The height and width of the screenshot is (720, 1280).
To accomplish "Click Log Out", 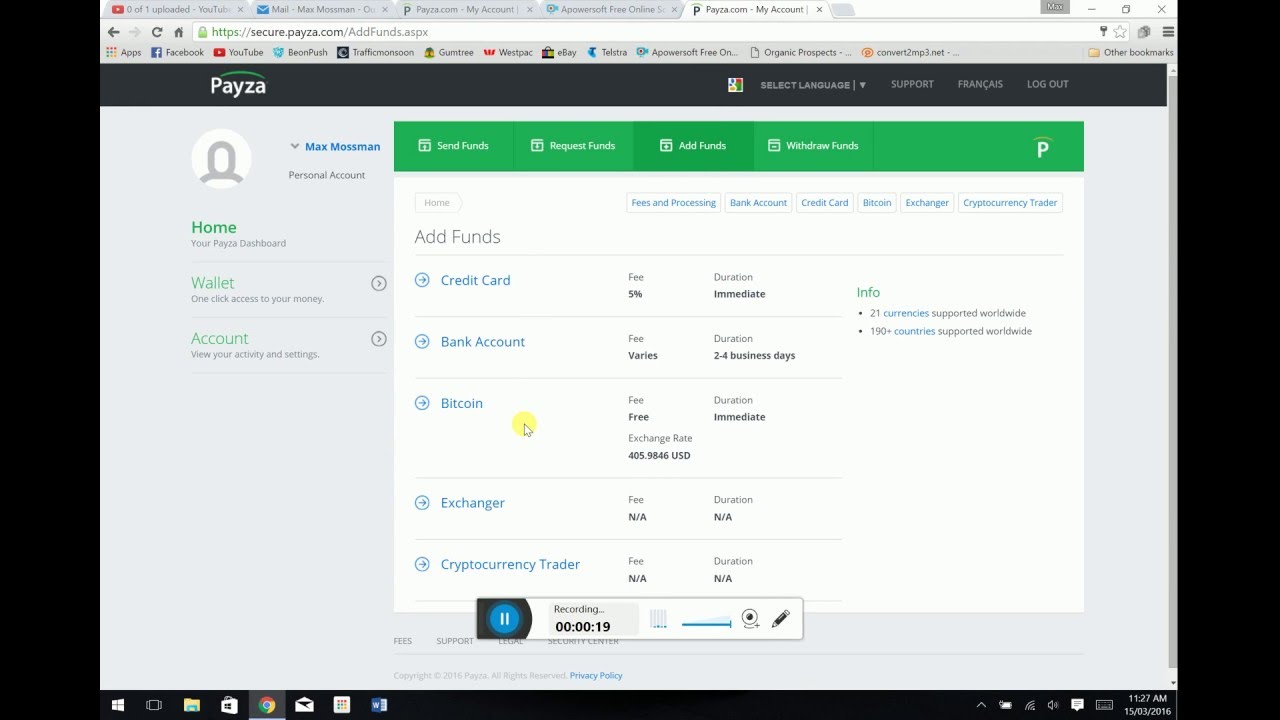I will tap(1047, 84).
